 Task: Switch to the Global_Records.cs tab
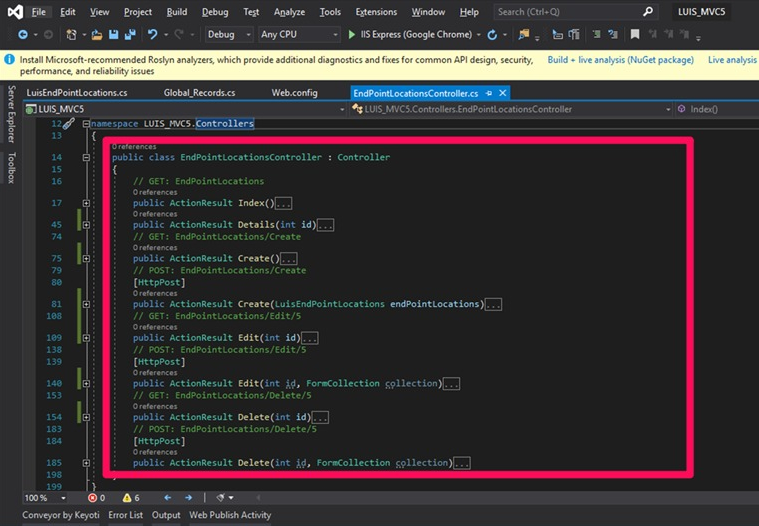tap(199, 93)
